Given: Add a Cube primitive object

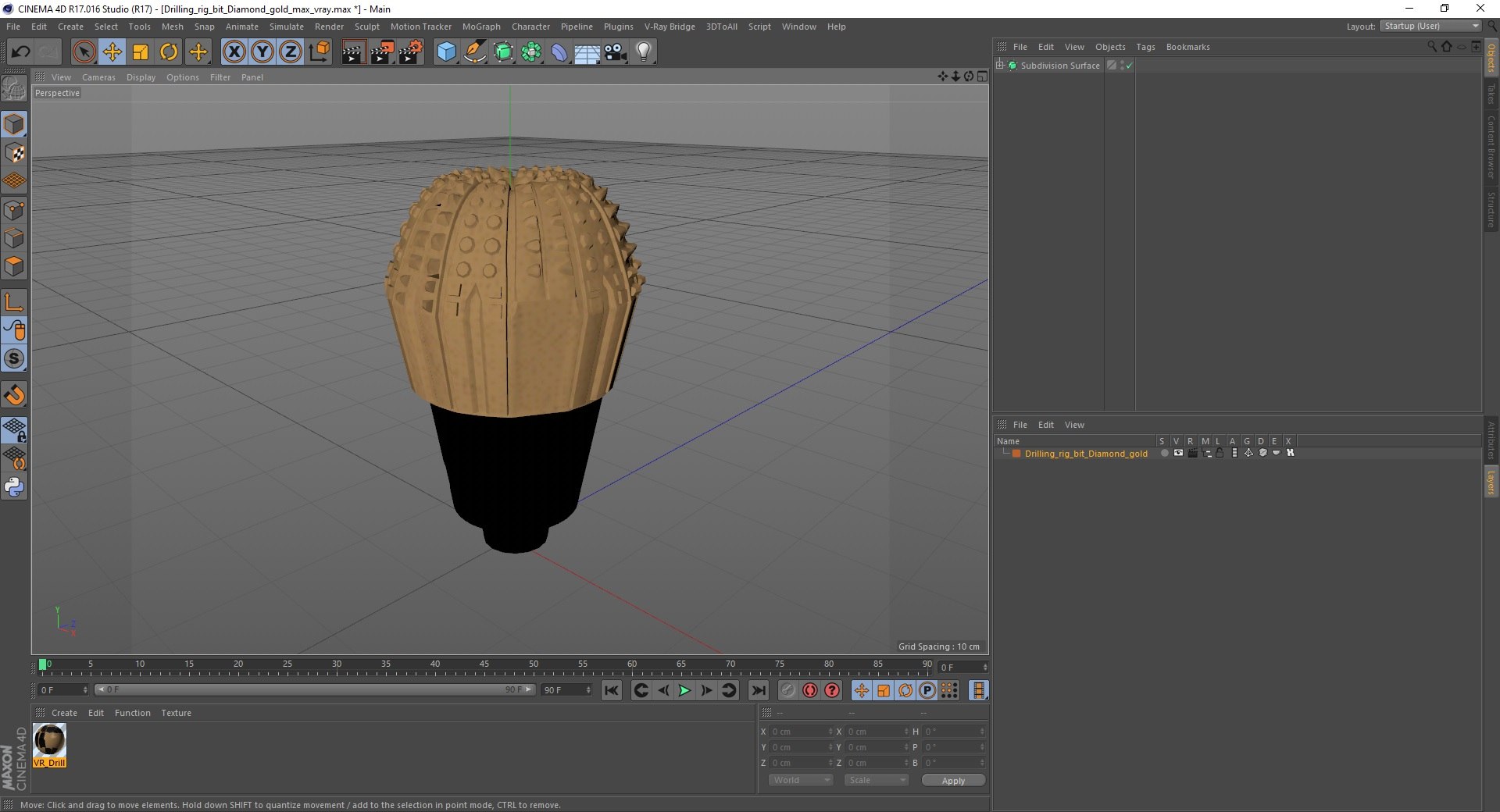Looking at the screenshot, I should 446,52.
